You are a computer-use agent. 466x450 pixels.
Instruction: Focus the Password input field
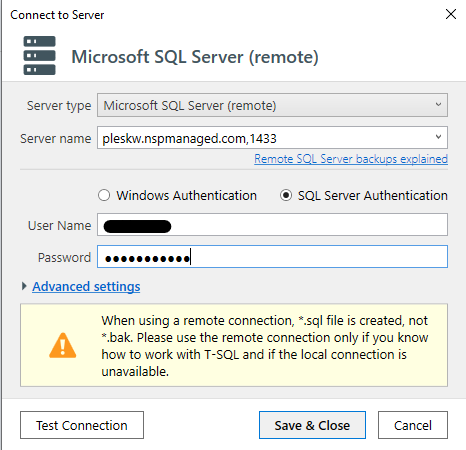point(272,257)
